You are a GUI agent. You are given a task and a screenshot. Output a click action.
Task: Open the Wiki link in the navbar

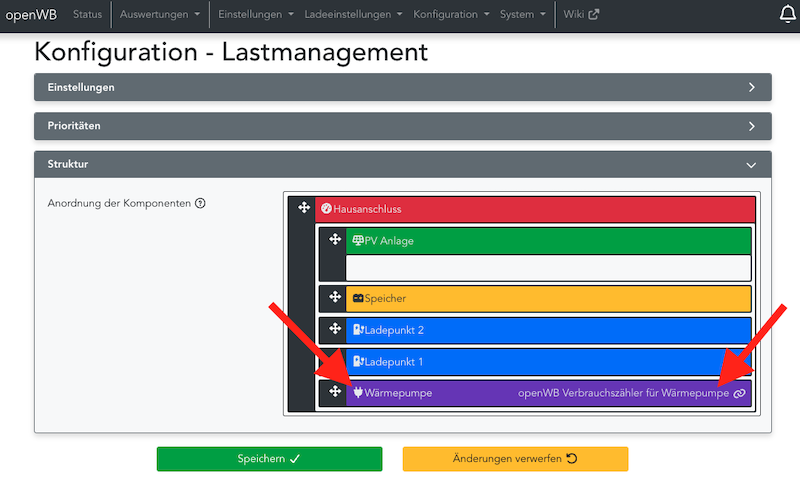(581, 14)
